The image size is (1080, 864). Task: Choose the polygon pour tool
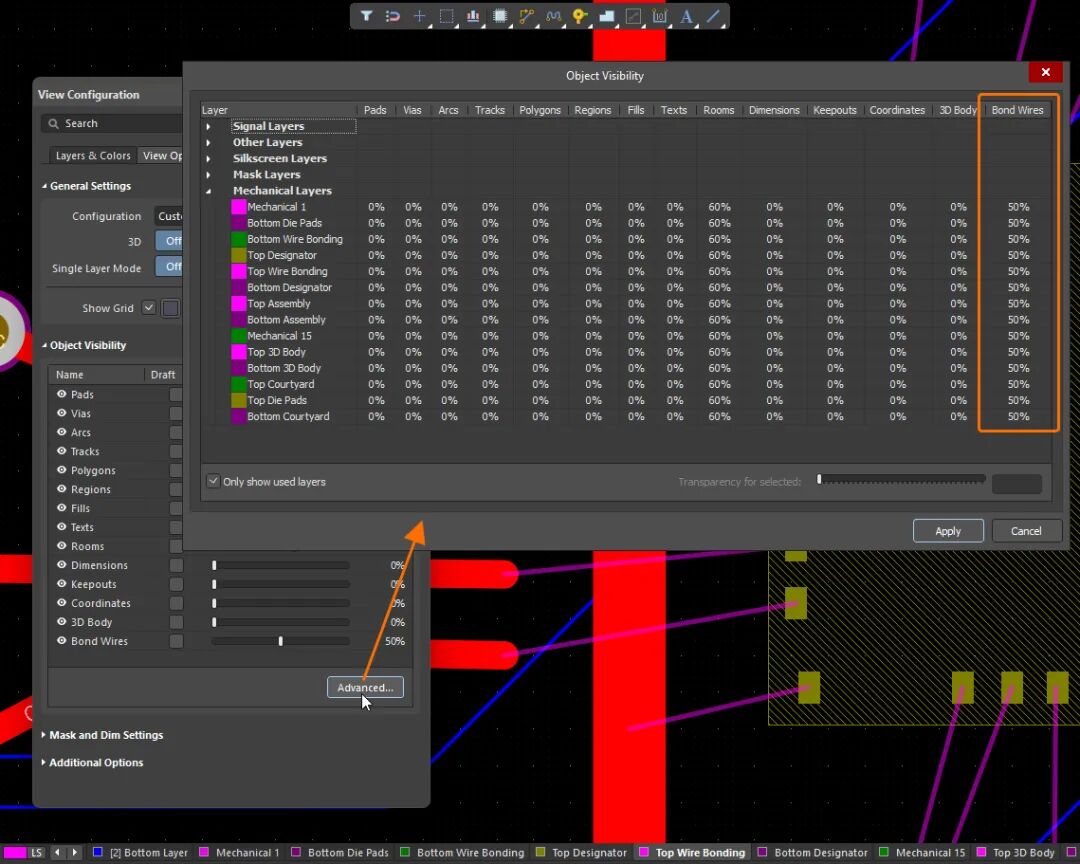click(607, 16)
